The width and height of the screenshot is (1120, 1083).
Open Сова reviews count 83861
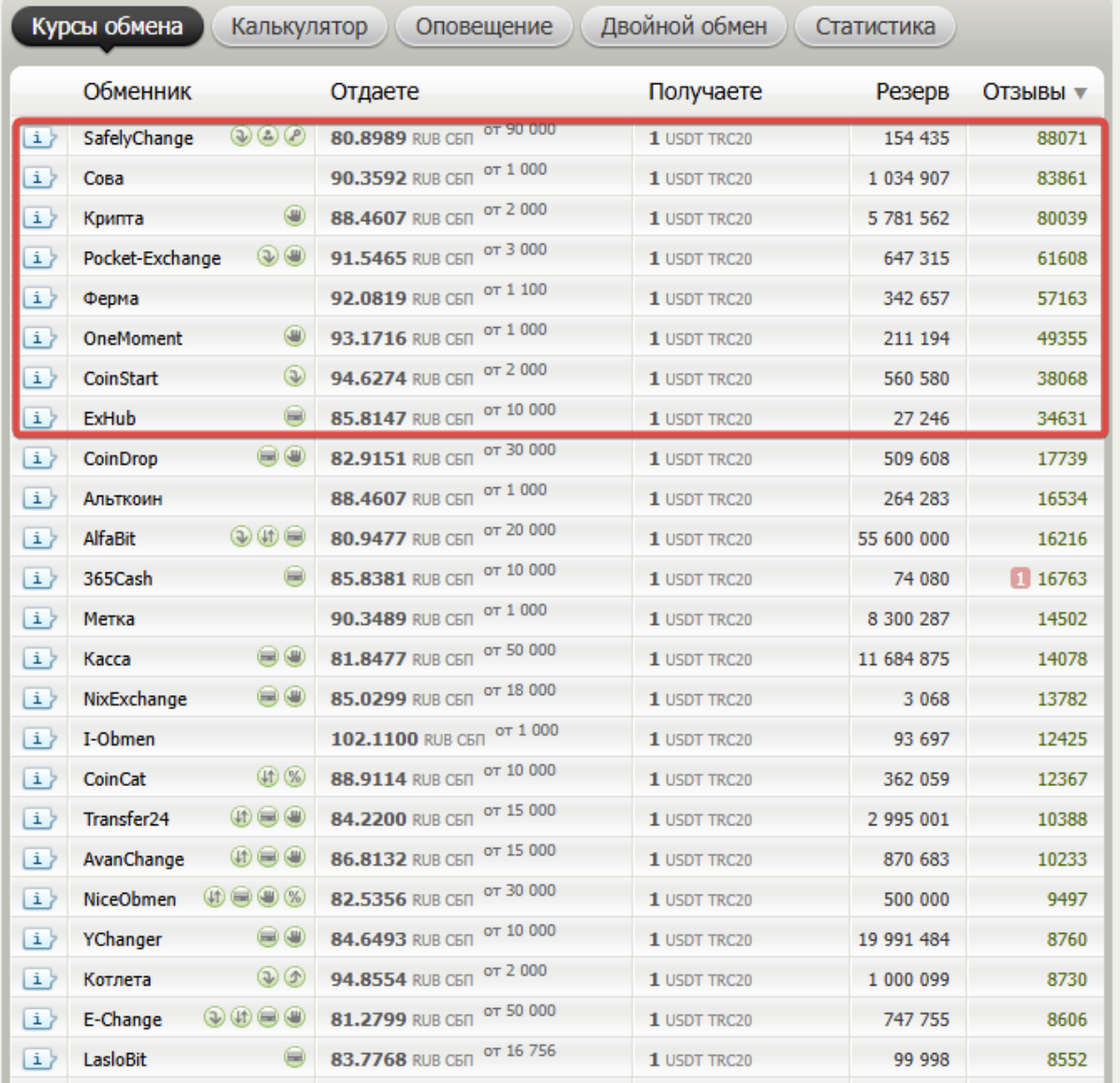click(1061, 178)
